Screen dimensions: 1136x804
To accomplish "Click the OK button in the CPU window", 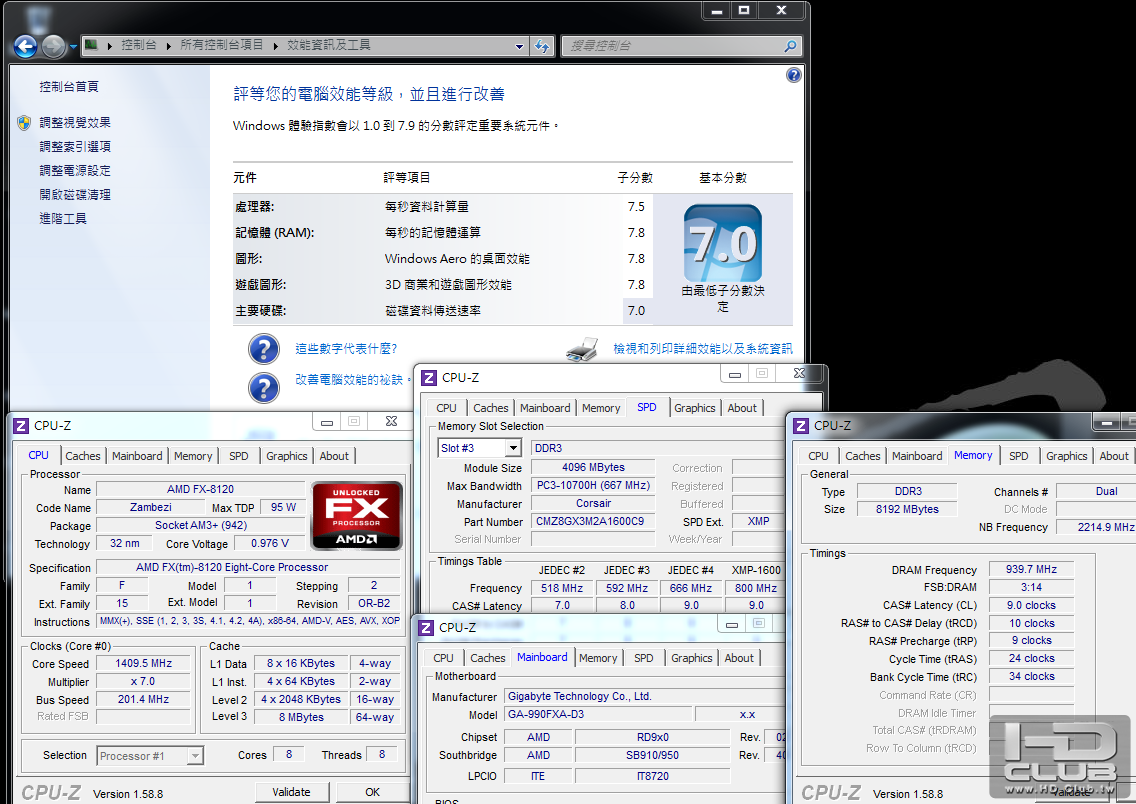I will tap(372, 792).
